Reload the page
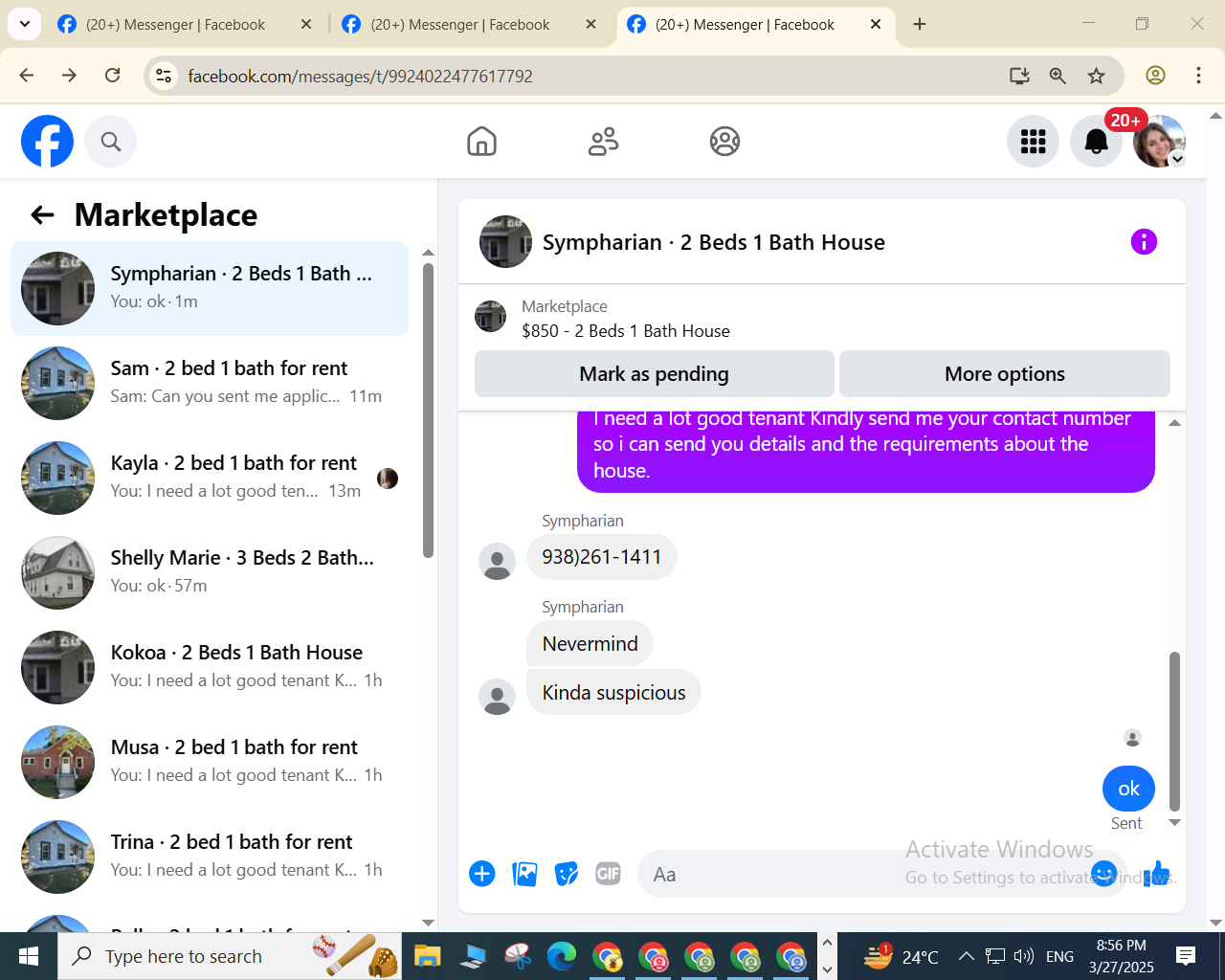Screen dimensions: 1225x980 112,76
